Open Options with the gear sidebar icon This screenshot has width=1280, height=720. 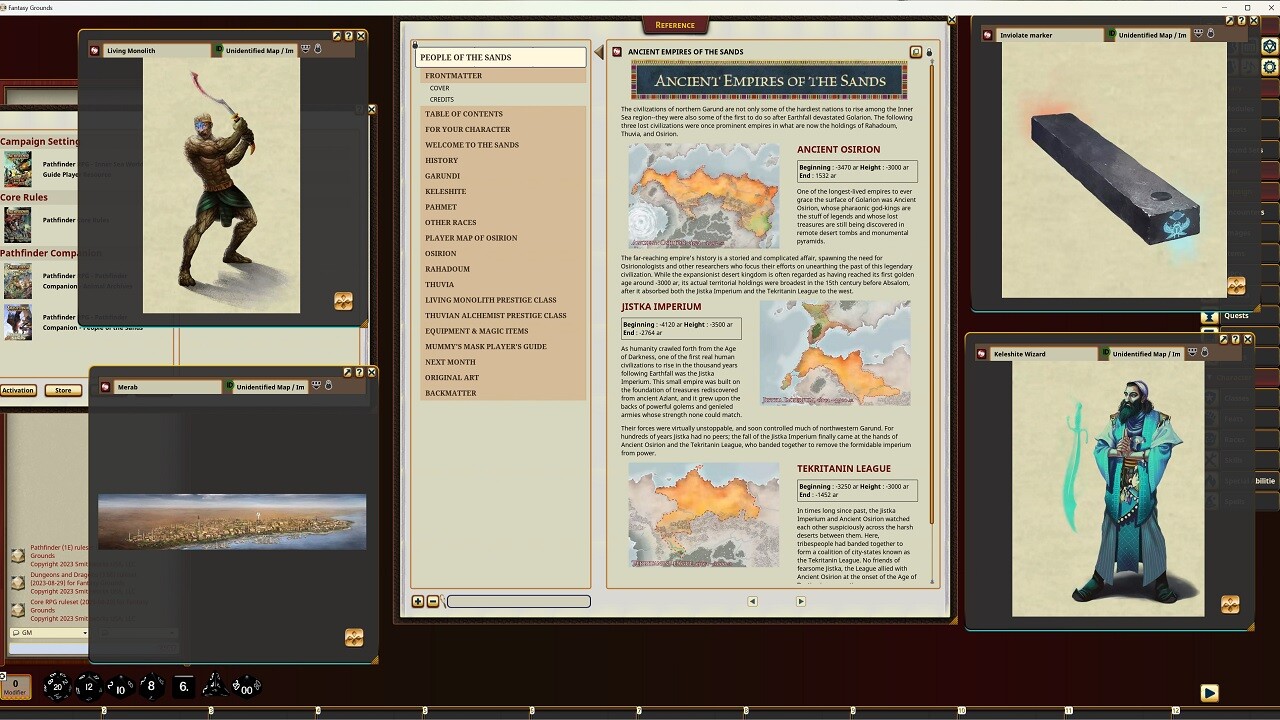1269,66
